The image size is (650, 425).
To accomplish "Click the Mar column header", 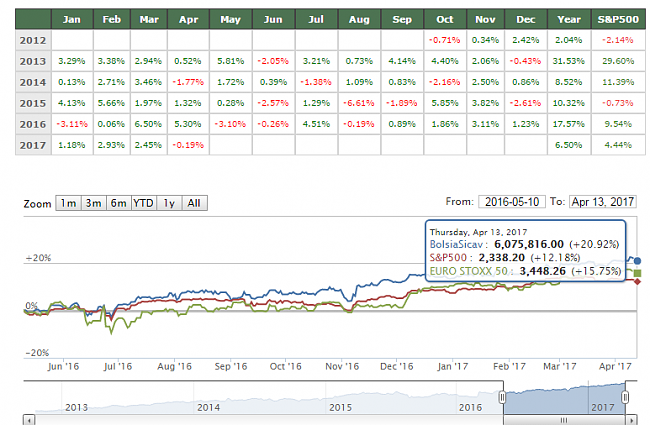I will 149,19.
